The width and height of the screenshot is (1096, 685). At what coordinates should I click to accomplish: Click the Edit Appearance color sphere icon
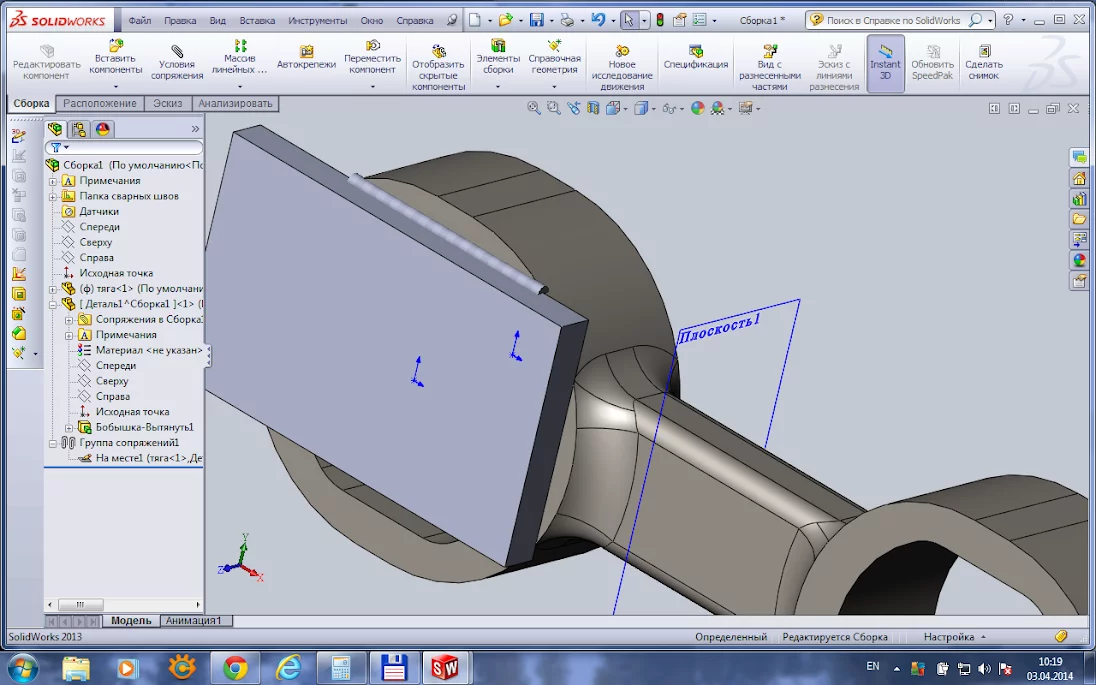[698, 108]
